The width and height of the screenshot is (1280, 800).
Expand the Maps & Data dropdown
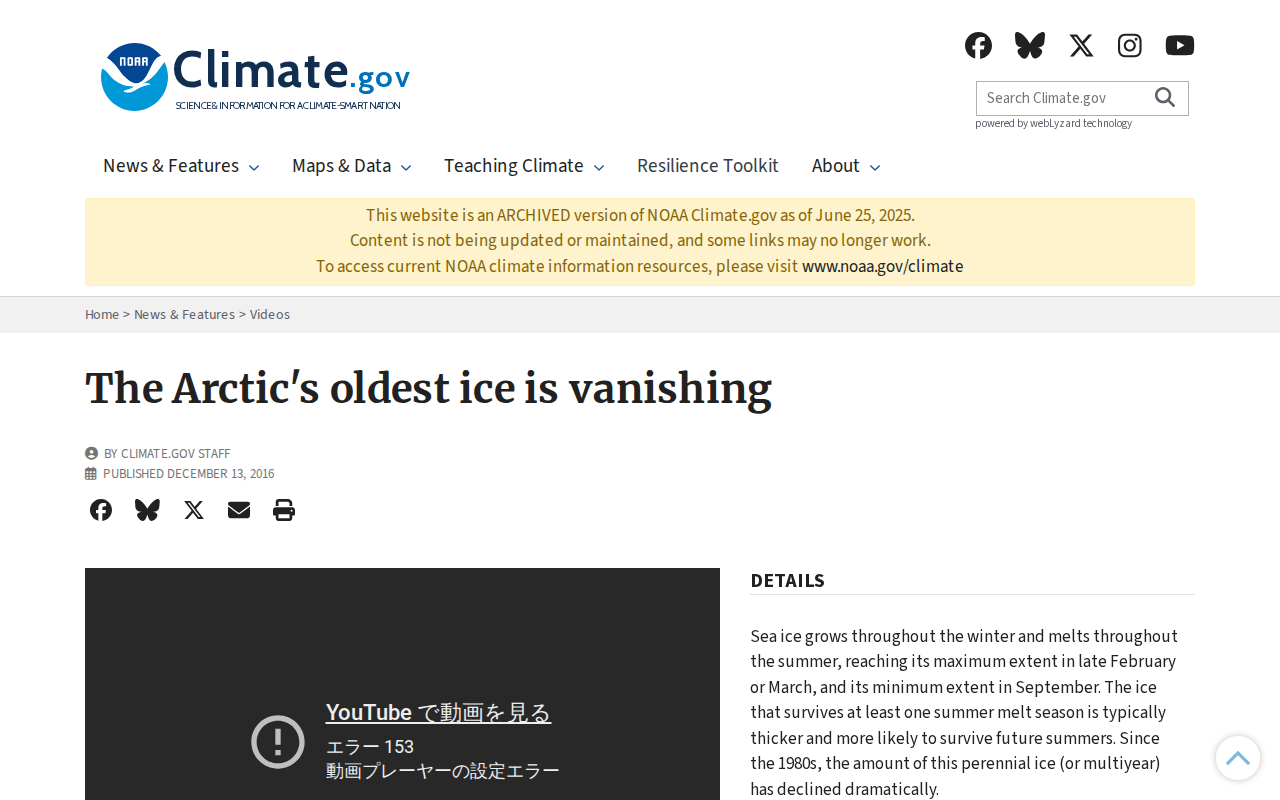click(352, 166)
